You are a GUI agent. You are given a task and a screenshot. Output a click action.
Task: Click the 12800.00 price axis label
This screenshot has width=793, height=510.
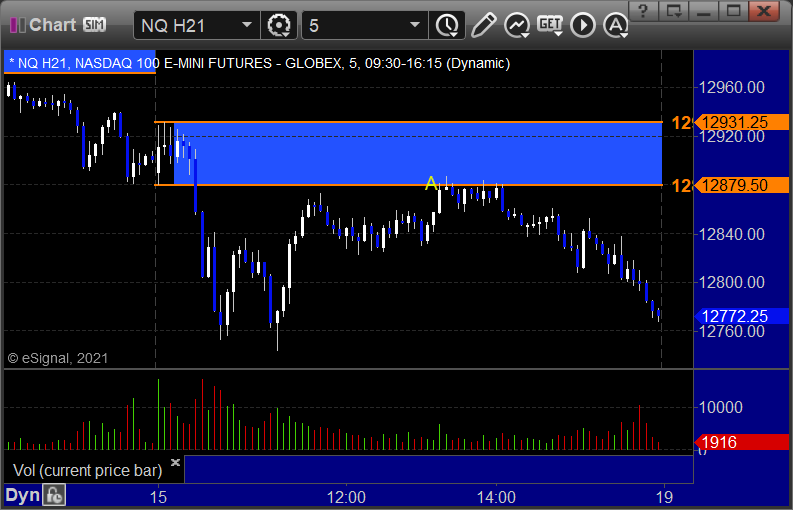731,282
